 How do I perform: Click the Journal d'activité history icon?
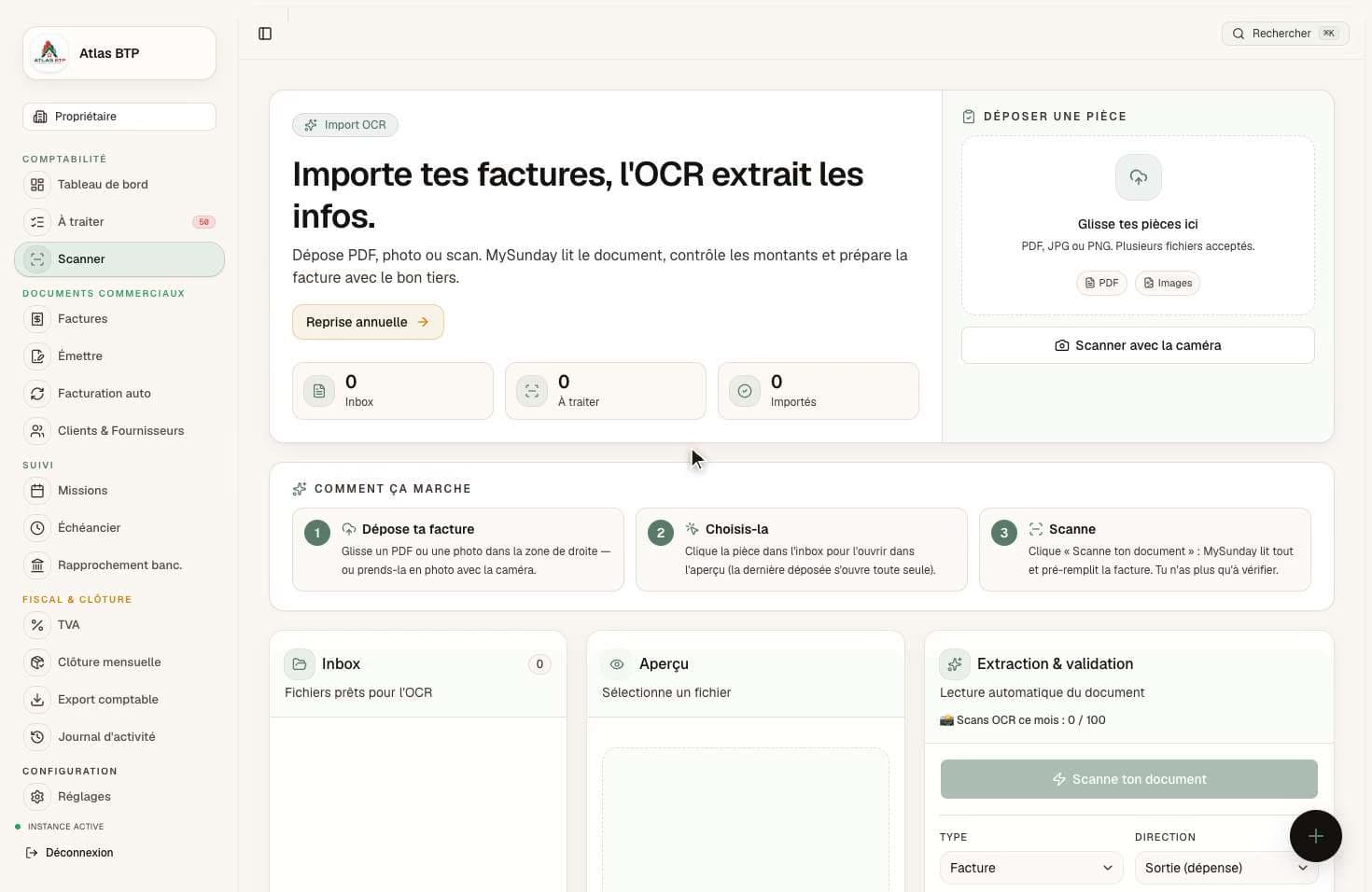(37, 737)
